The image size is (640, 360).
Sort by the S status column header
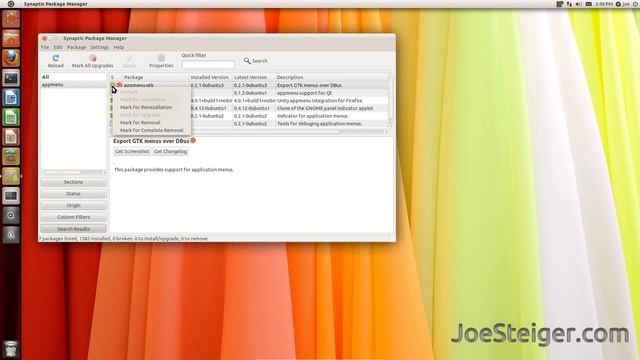[113, 77]
